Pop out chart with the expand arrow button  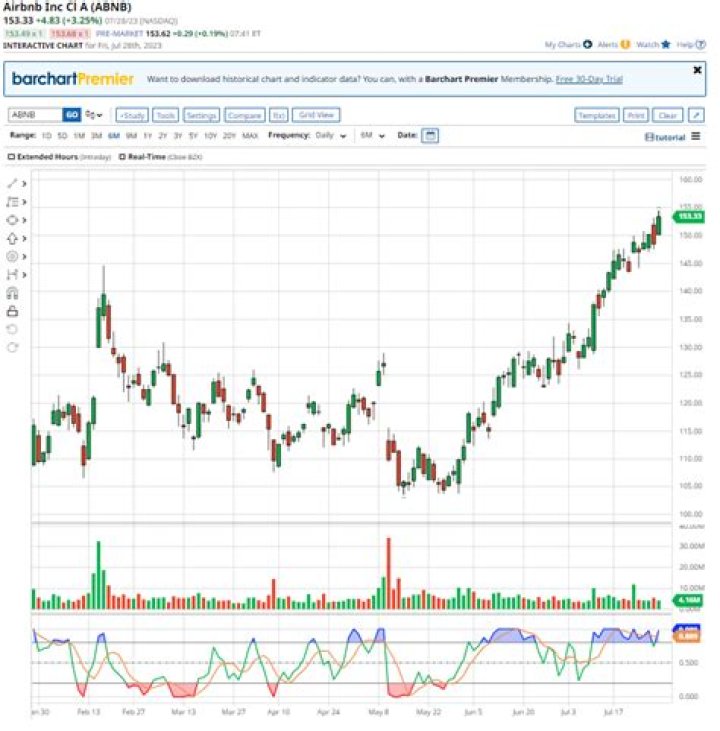[x=696, y=115]
